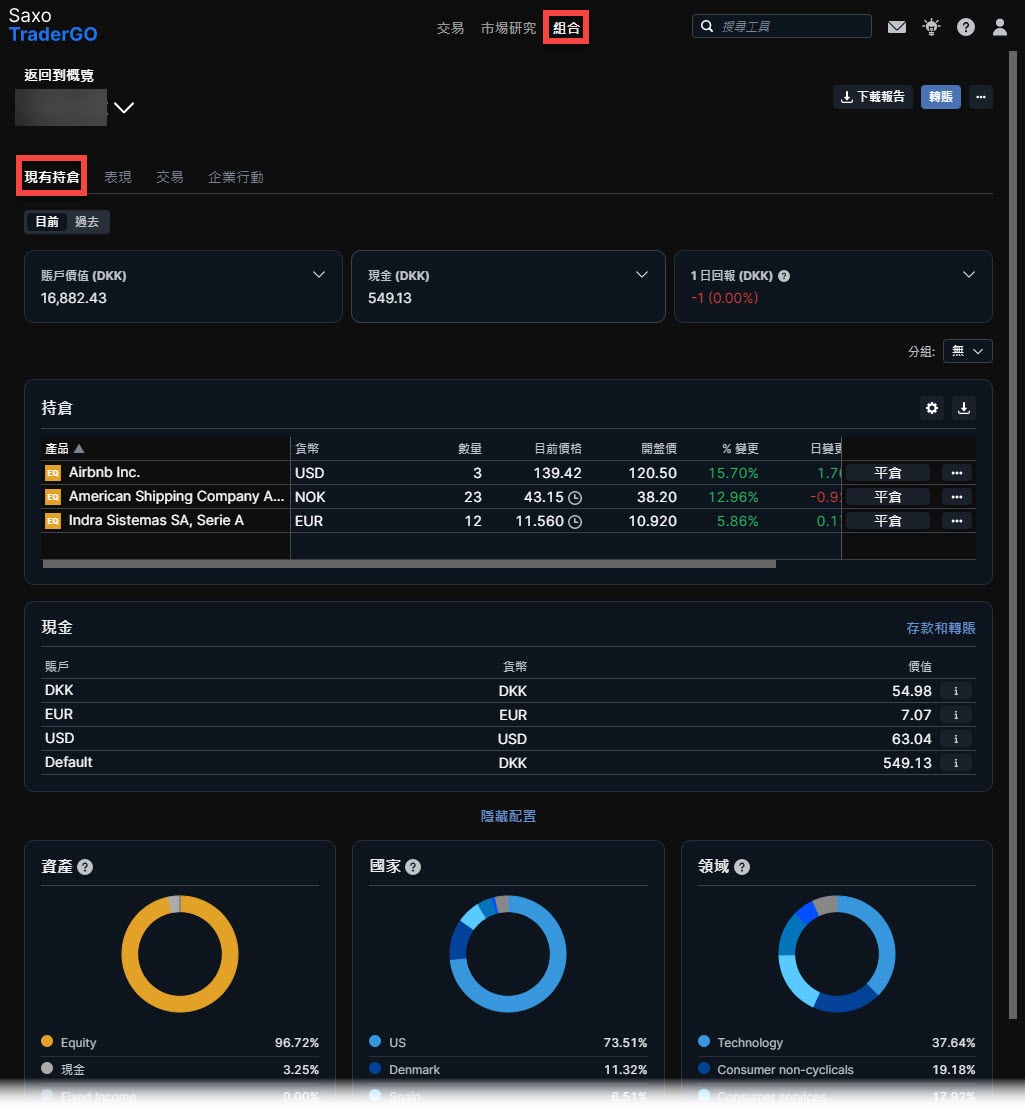Click 平倉 for Indra Sistemas
This screenshot has height=1108, width=1025.
(887, 521)
